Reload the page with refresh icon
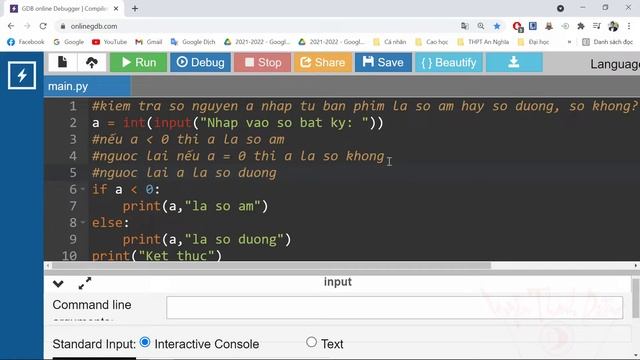Viewport: 640px width, 360px height. coord(43,26)
